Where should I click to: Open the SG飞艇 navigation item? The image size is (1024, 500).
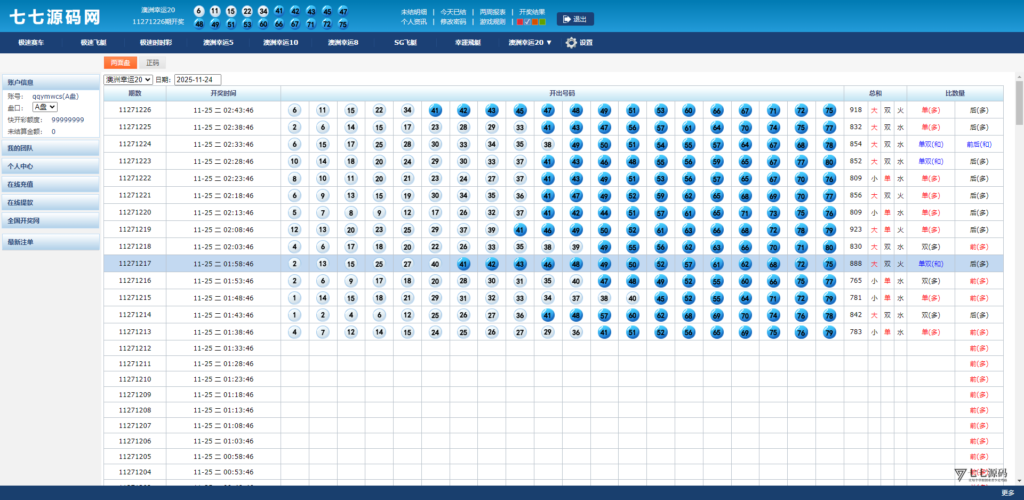pos(405,43)
